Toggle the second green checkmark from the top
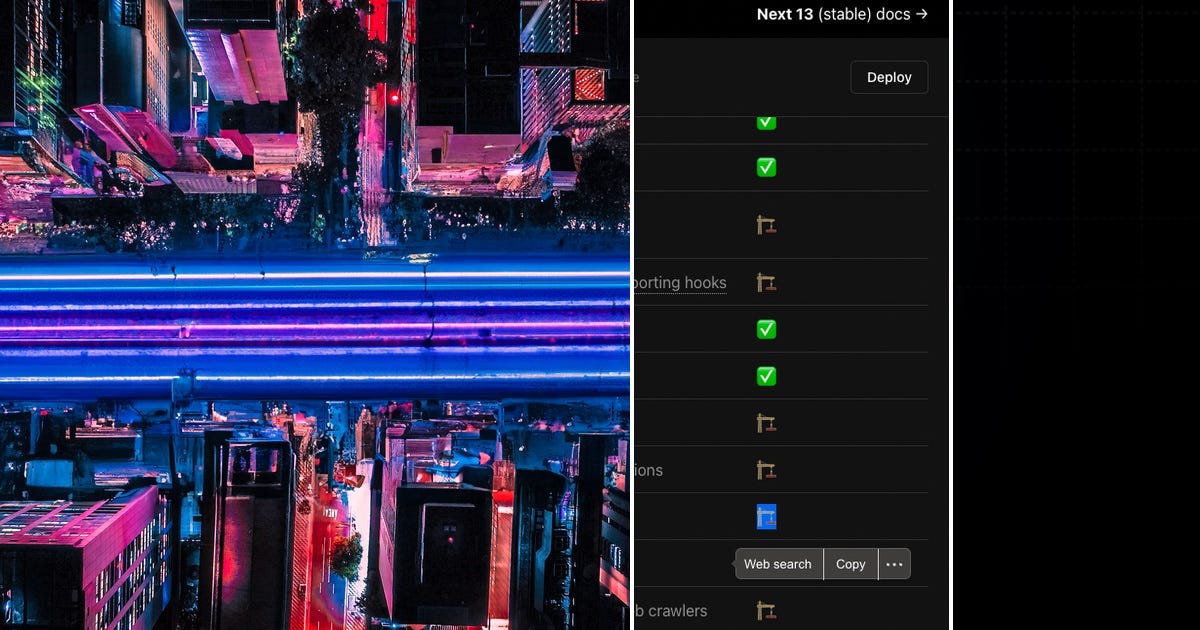This screenshot has width=1200, height=630. [x=766, y=167]
